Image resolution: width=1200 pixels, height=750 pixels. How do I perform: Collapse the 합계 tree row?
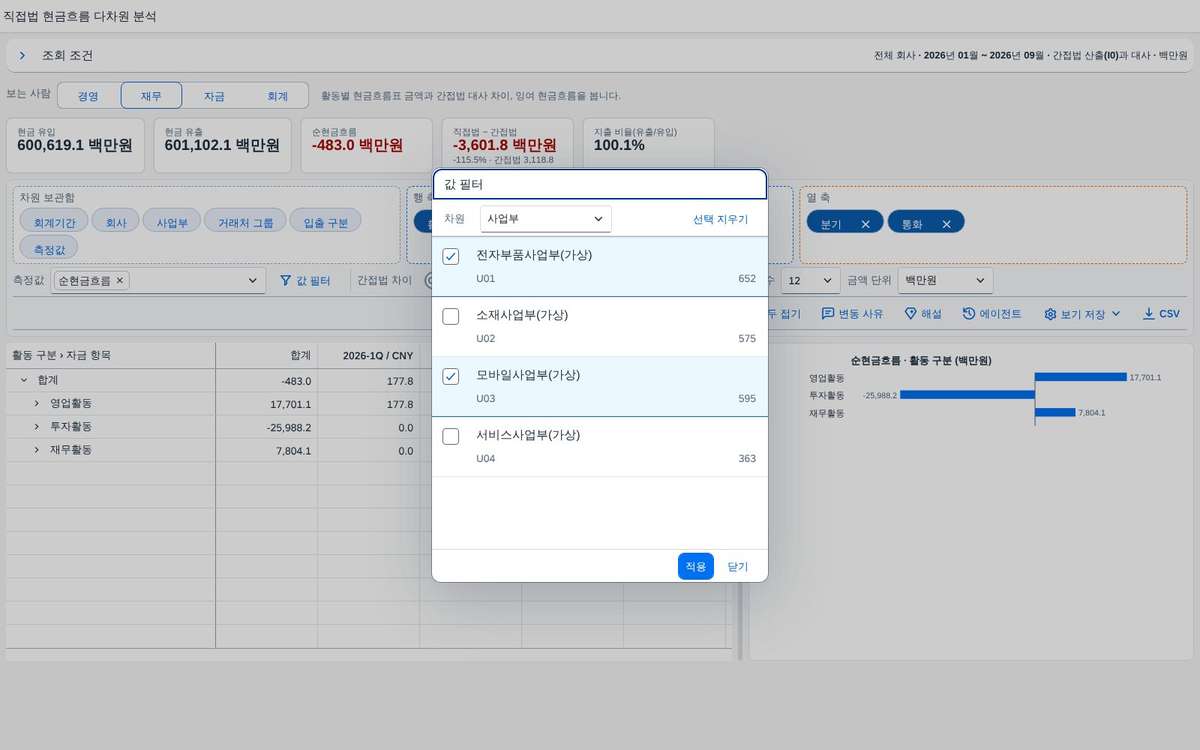(x=23, y=381)
